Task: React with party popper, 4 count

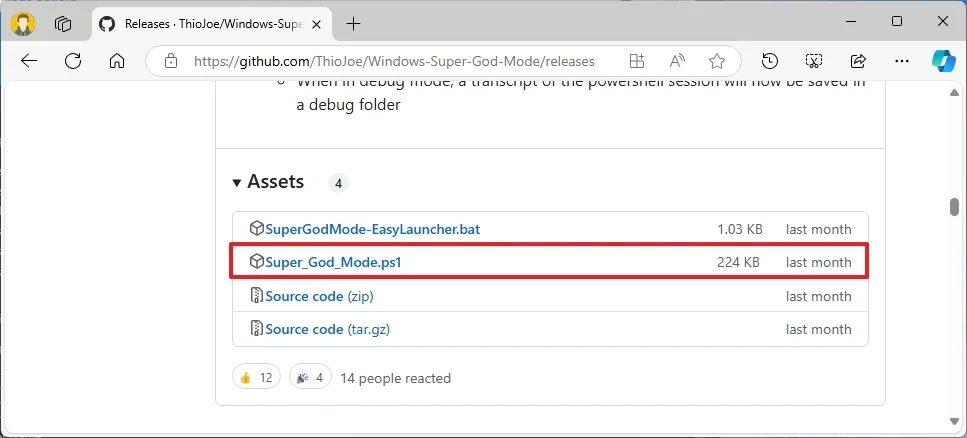Action: [x=310, y=378]
